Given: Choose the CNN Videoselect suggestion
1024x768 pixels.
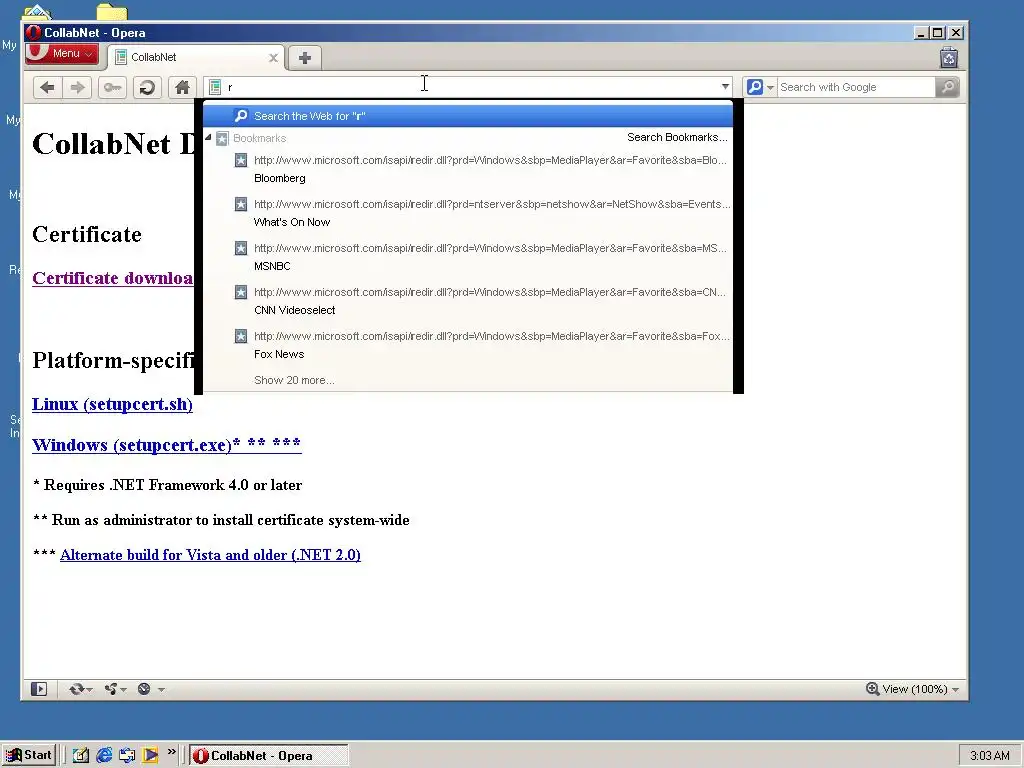Looking at the screenshot, I should [468, 301].
